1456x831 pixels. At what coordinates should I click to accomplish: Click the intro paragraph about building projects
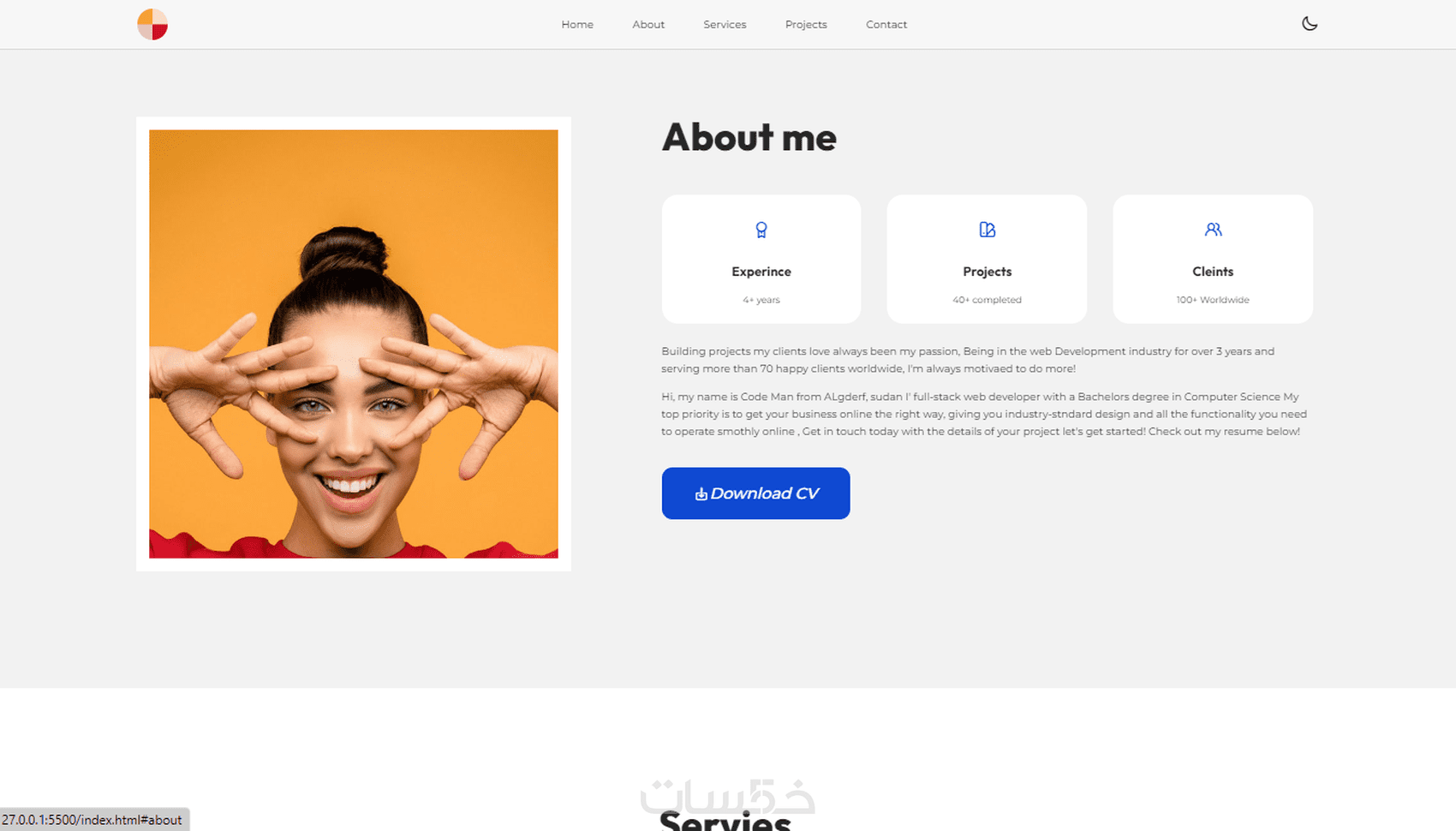pos(968,360)
